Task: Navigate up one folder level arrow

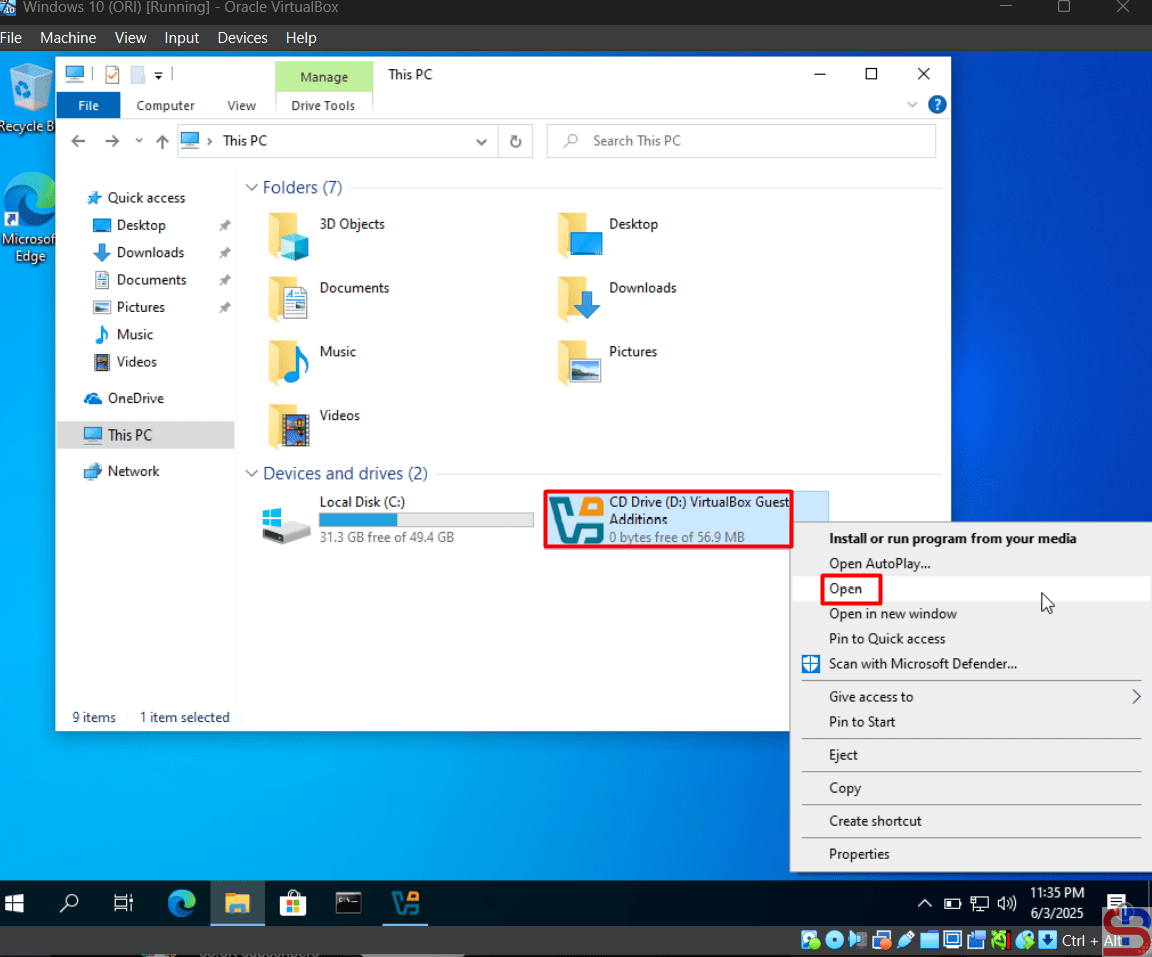Action: (162, 141)
